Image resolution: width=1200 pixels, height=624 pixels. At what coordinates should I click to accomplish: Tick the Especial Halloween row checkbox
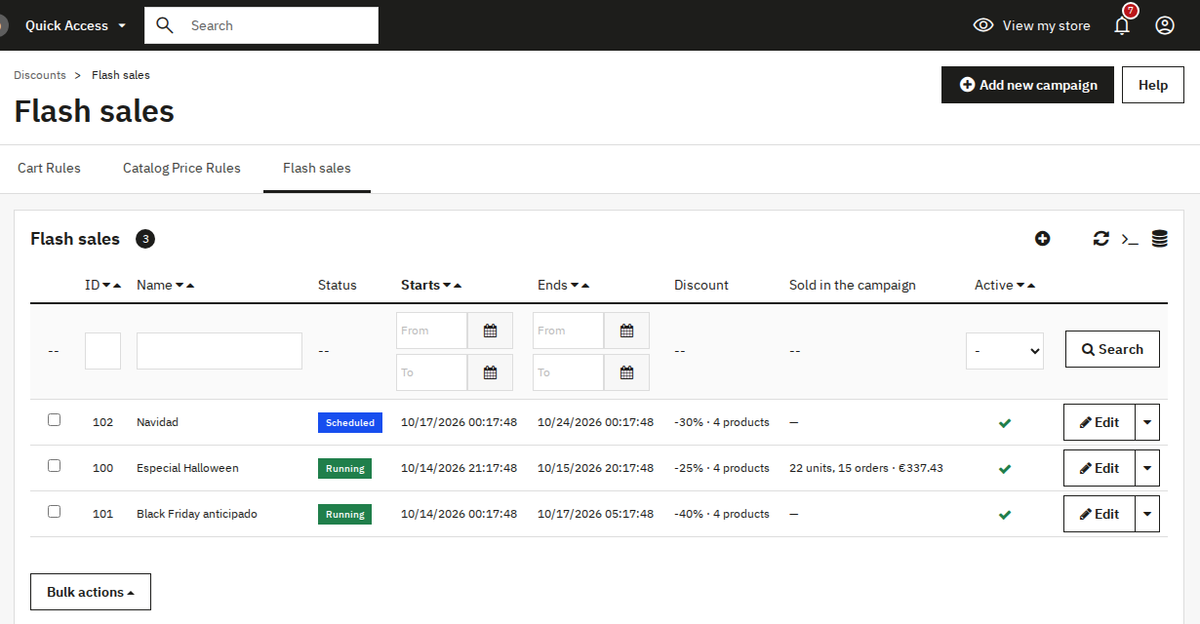[x=54, y=466]
